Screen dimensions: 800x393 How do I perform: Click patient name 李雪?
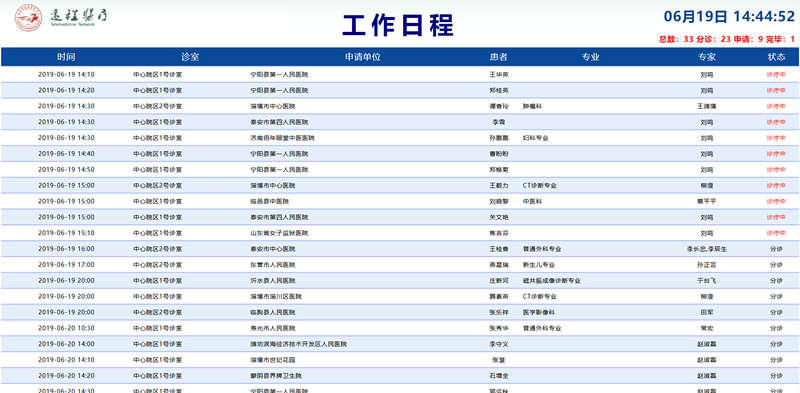click(x=498, y=122)
